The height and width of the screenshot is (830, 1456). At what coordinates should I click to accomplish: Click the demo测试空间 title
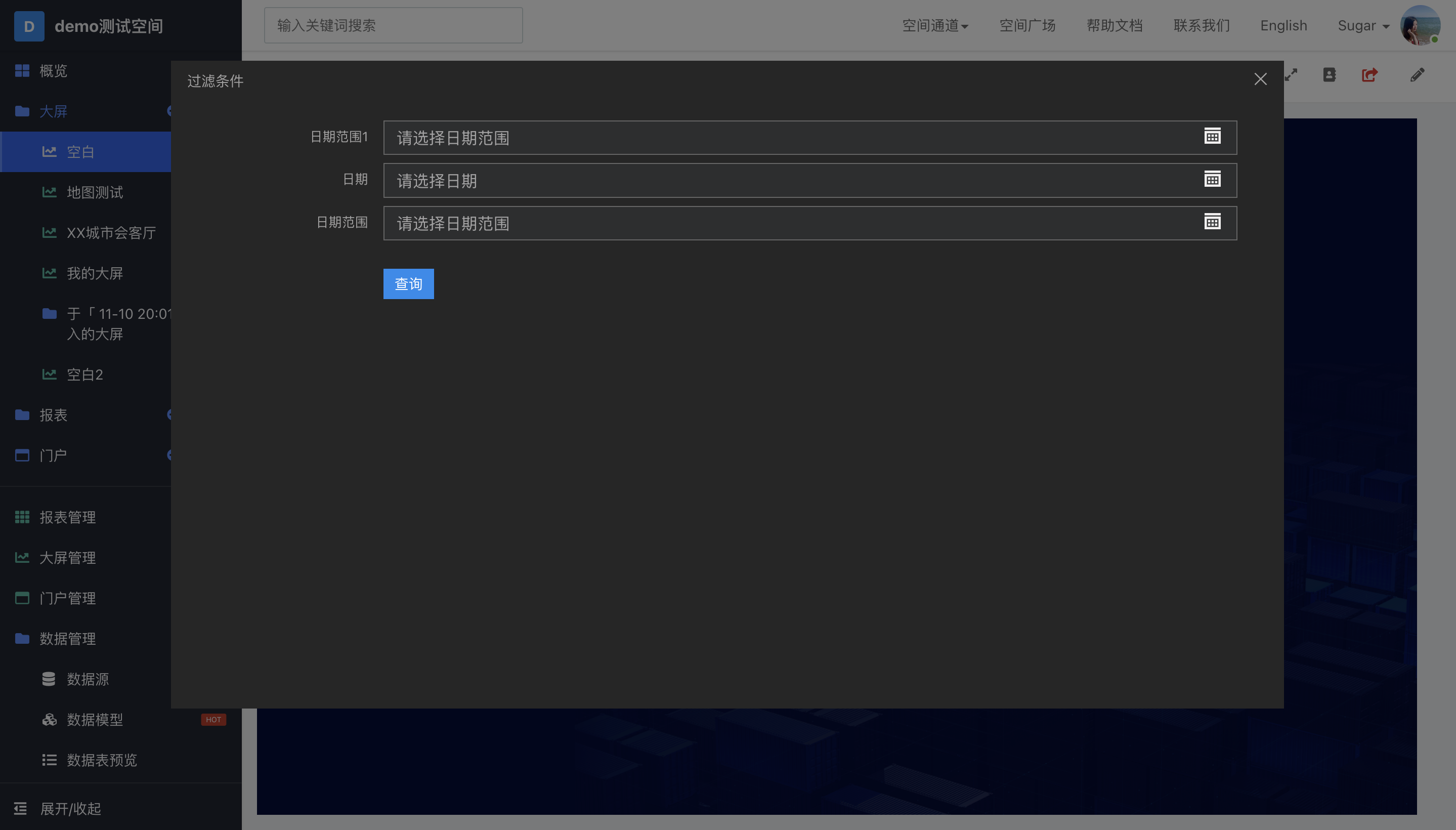109,26
